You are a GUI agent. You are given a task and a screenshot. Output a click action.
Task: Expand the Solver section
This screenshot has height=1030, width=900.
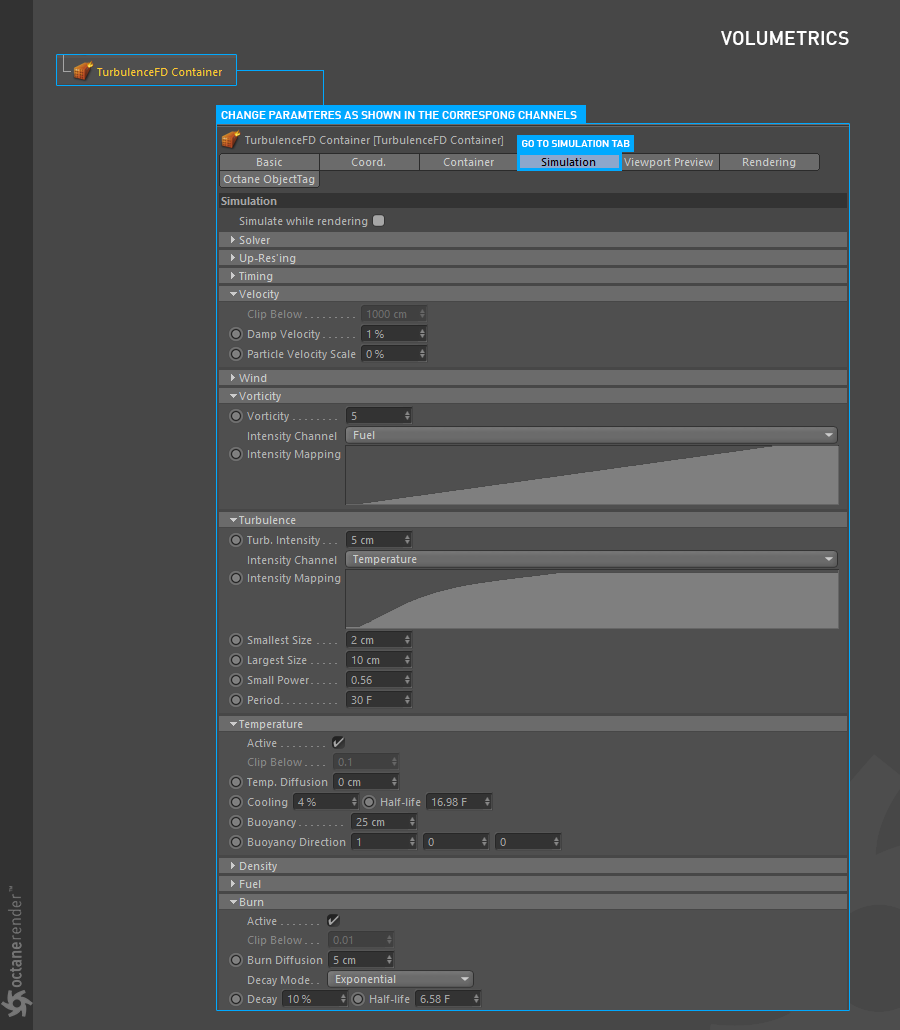[x=533, y=240]
